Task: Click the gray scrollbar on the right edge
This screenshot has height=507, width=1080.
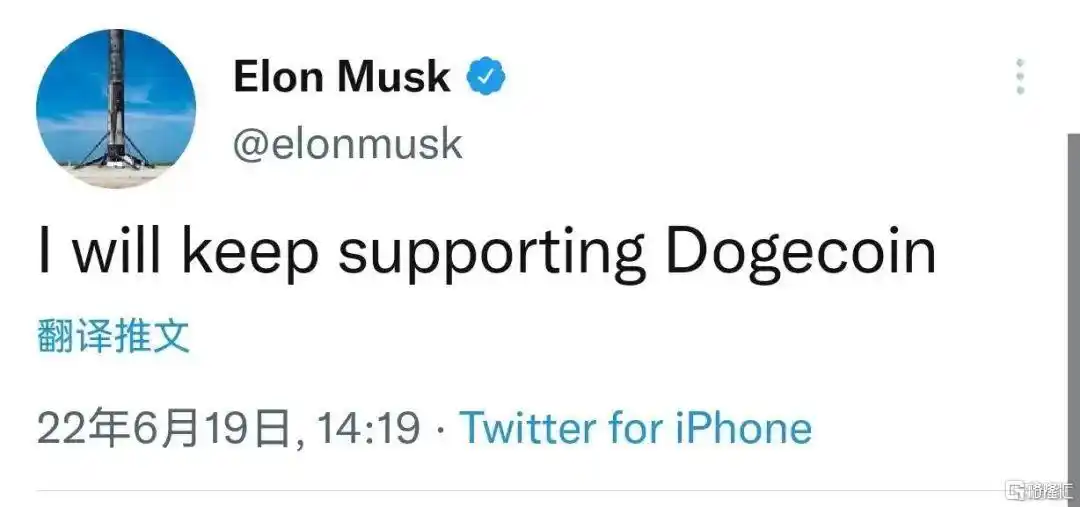Action: [x=1073, y=300]
